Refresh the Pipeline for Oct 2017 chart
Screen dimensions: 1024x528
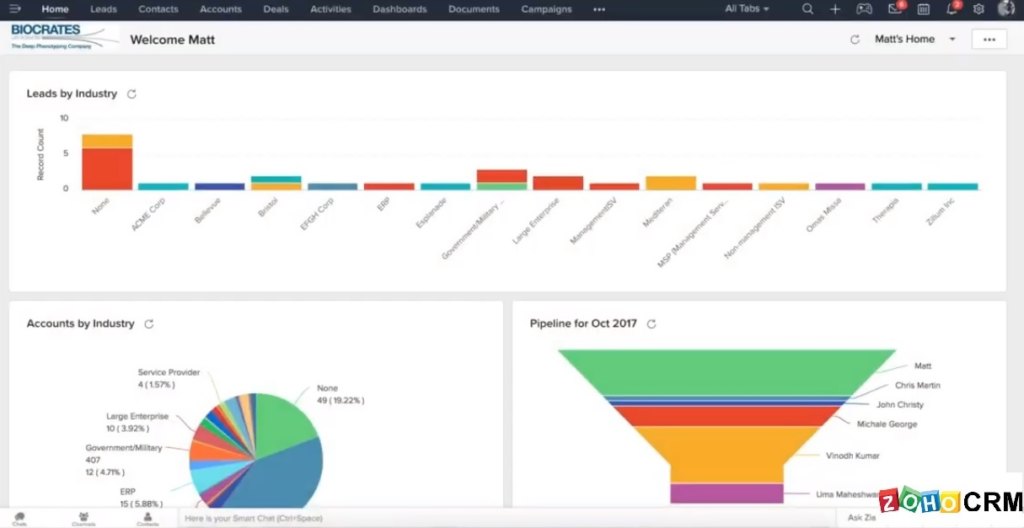[x=651, y=324]
